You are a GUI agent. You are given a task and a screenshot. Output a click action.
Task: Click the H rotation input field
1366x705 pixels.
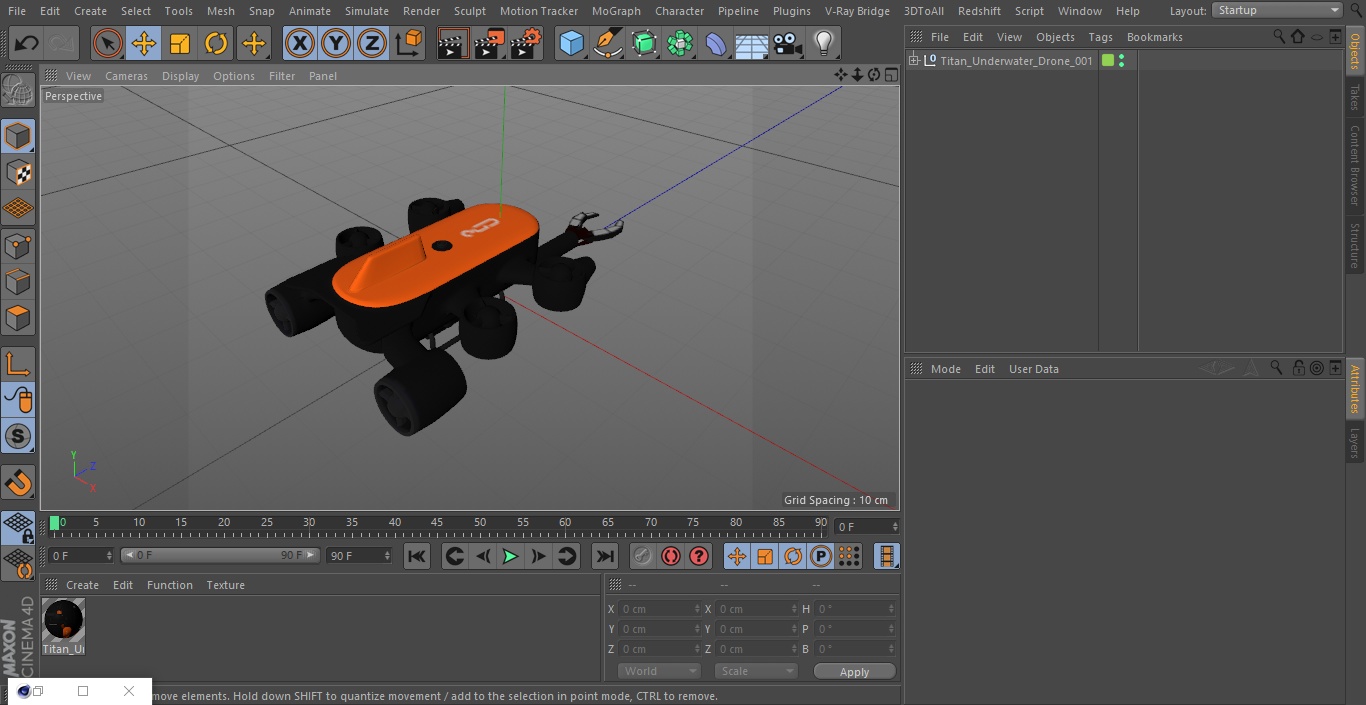(x=856, y=609)
